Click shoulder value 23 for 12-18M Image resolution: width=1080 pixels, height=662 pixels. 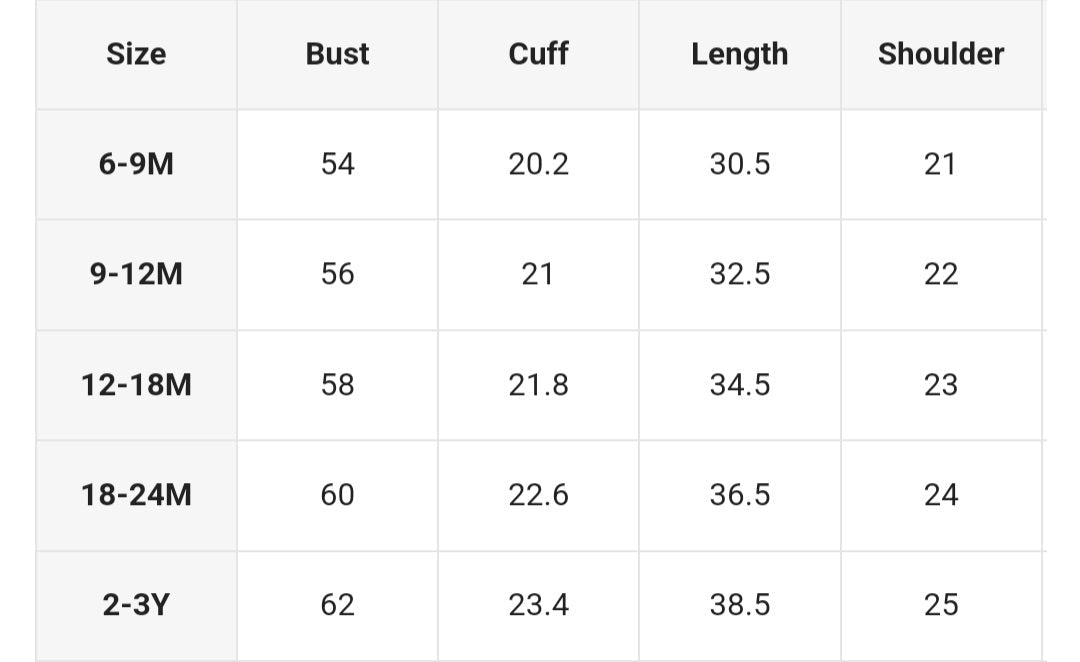pos(940,385)
